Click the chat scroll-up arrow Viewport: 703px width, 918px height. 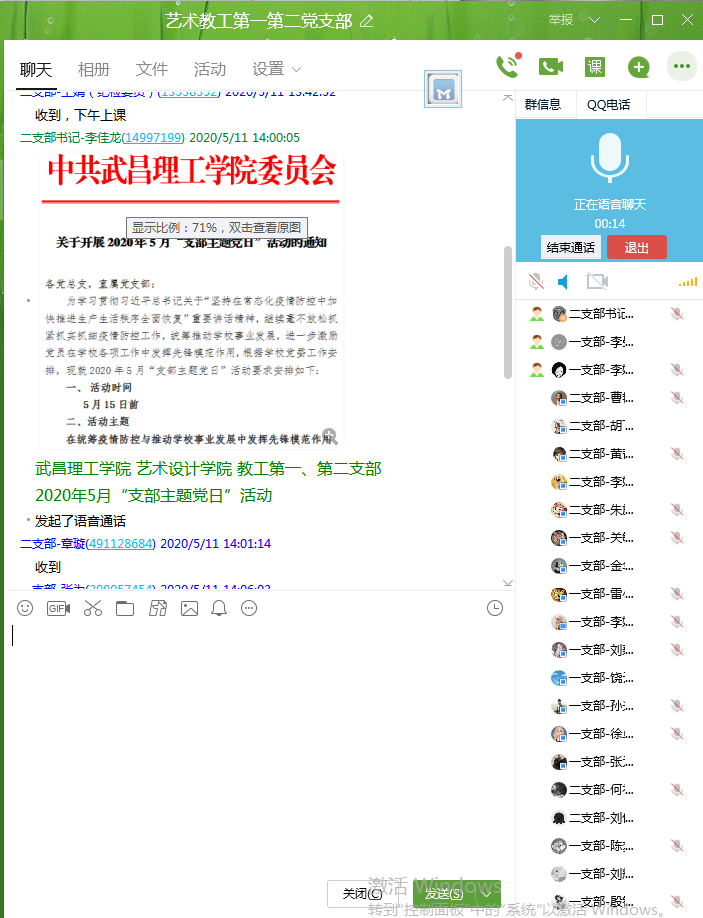[x=507, y=98]
